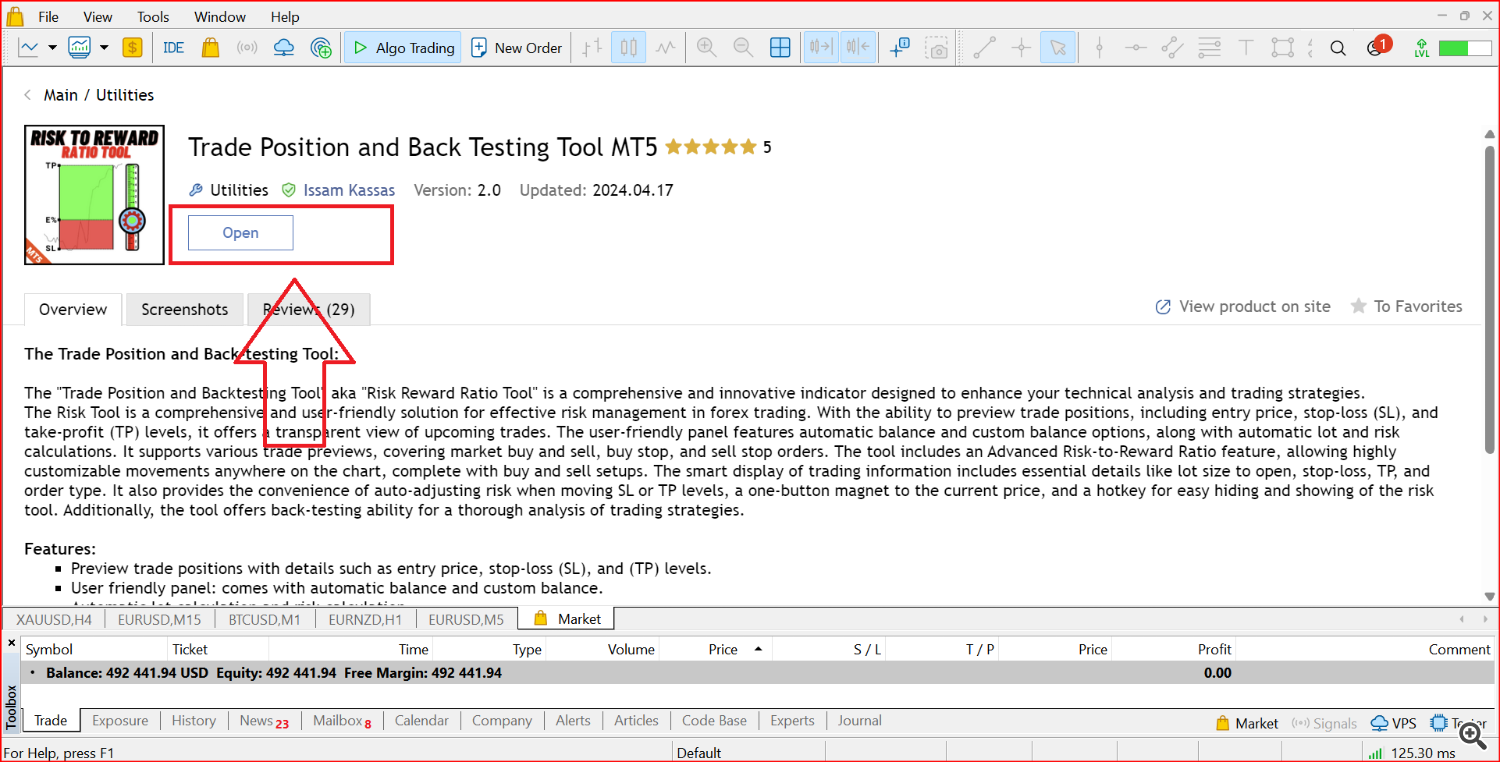
Task: Click the Utilities breadcrumb link
Action: 125,95
